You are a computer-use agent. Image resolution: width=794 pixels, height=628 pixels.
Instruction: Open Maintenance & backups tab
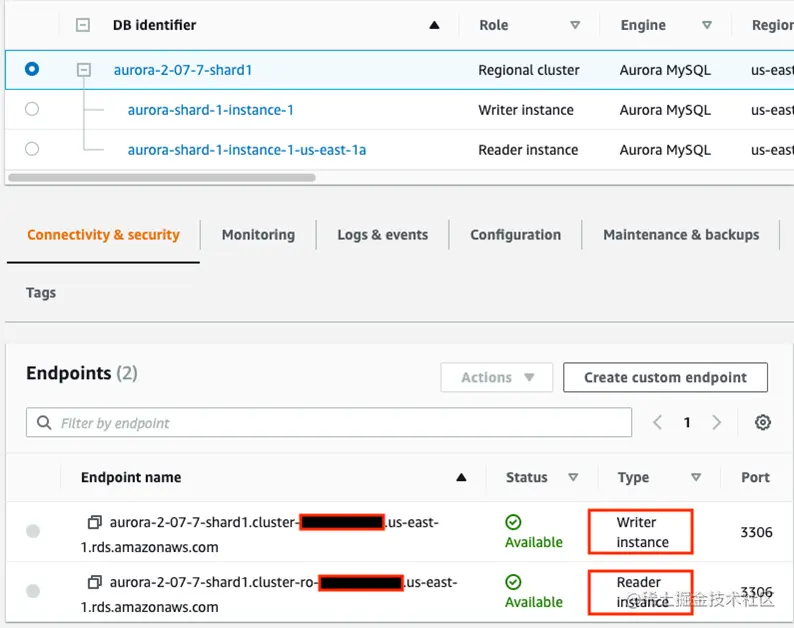(681, 235)
